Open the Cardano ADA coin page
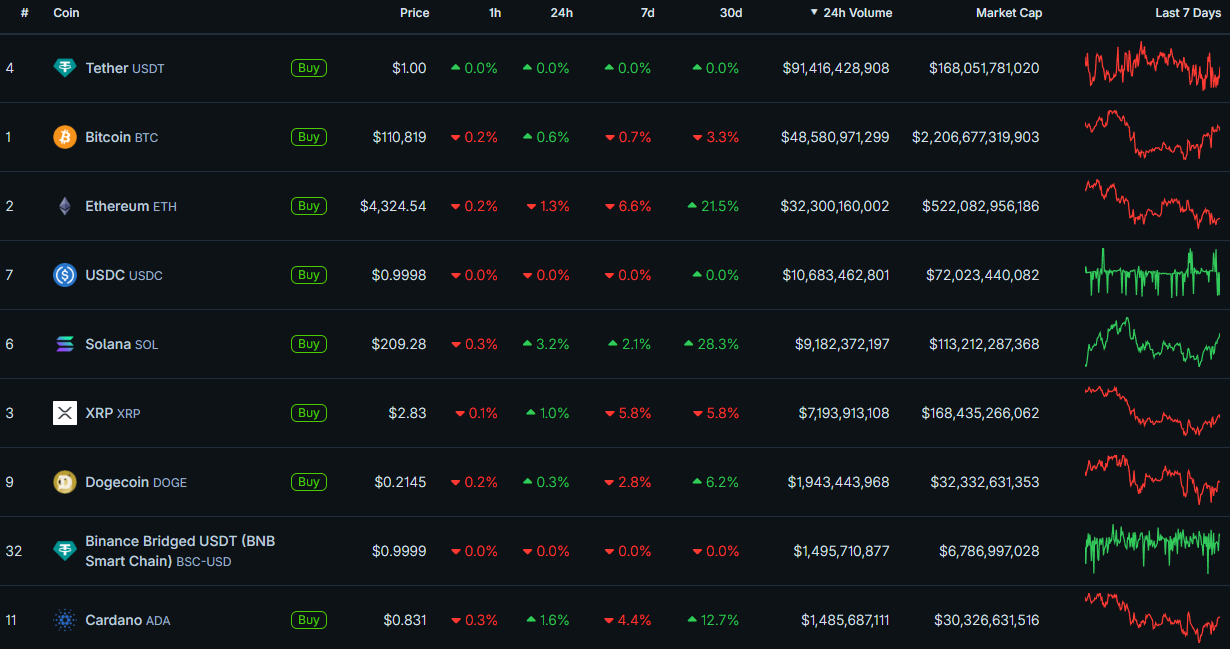This screenshot has width=1230, height=649. pyautogui.click(x=128, y=620)
